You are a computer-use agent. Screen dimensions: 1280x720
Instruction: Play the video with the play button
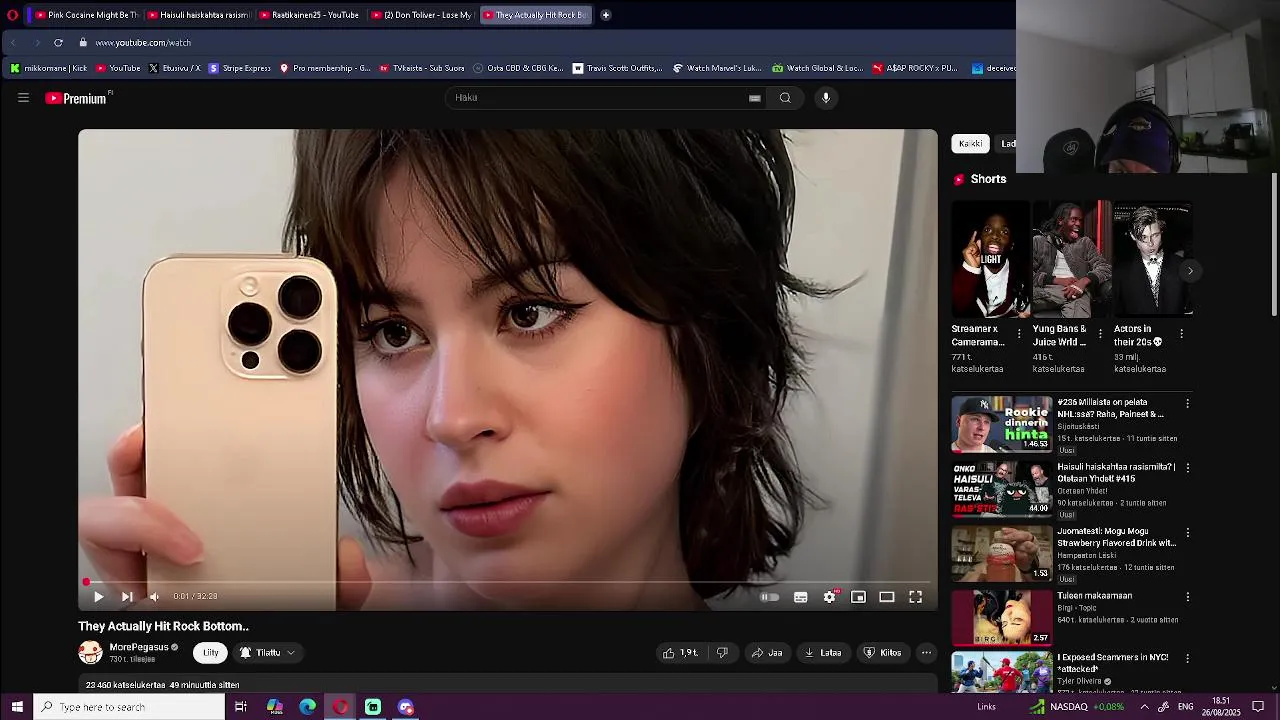click(x=98, y=597)
